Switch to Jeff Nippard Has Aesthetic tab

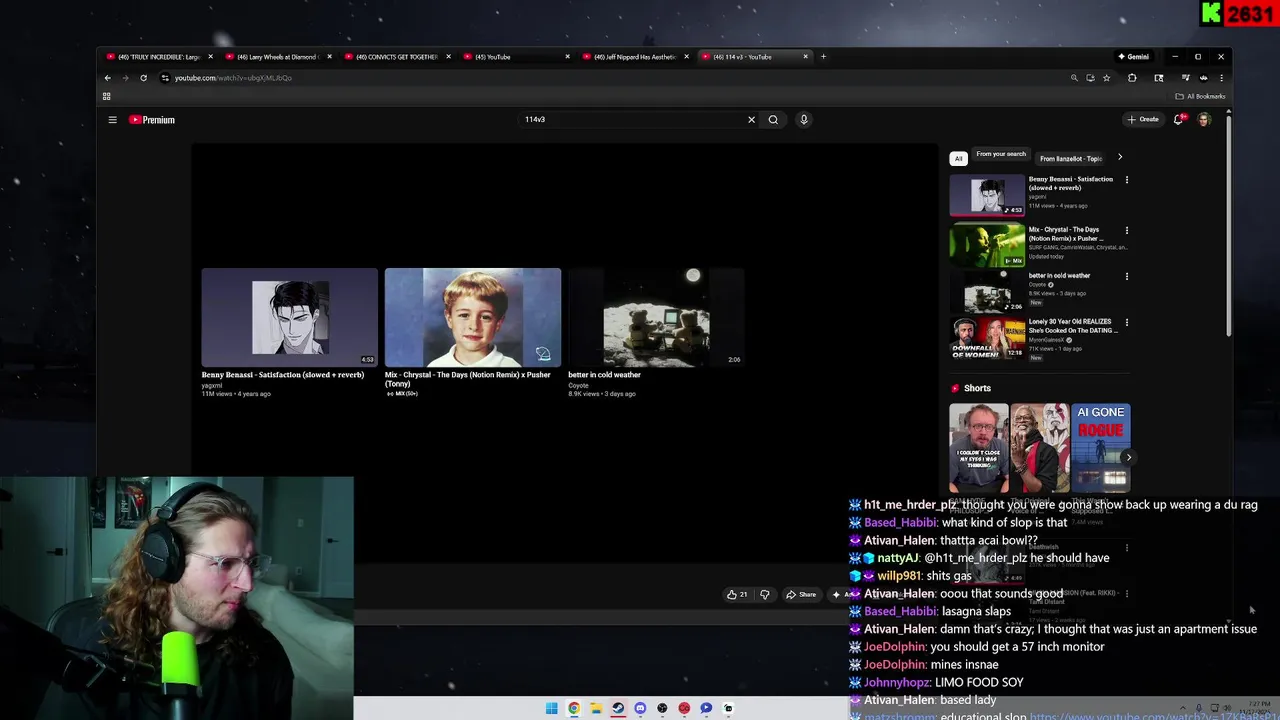click(635, 57)
